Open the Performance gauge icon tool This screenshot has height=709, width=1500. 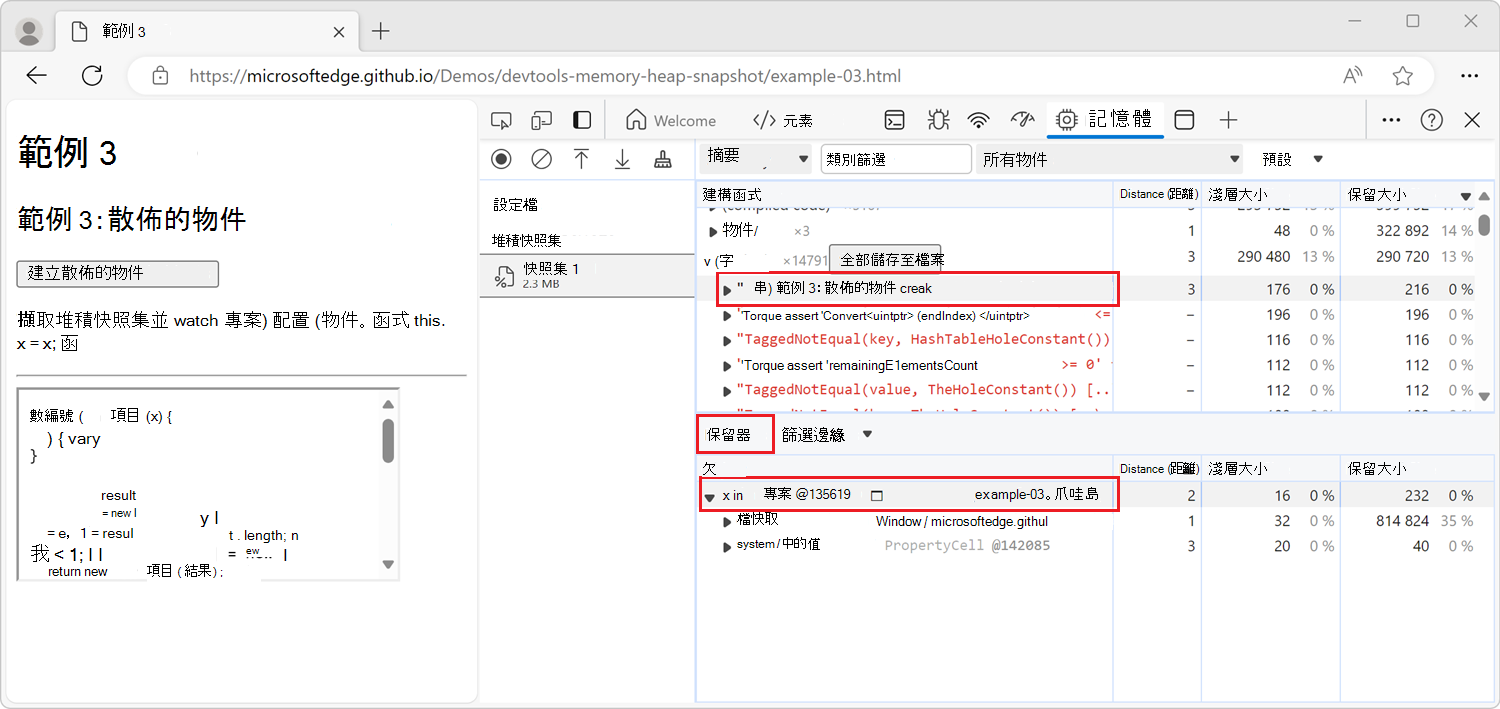click(1021, 121)
